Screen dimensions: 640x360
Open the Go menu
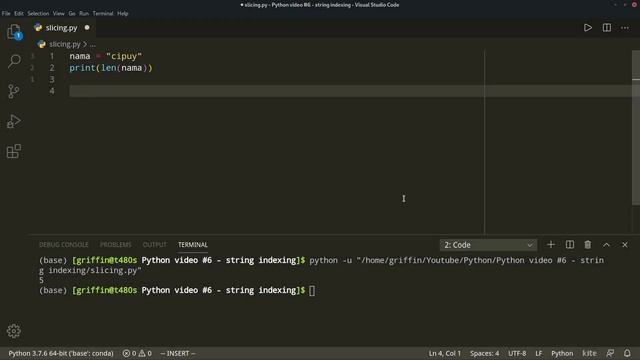pos(72,13)
